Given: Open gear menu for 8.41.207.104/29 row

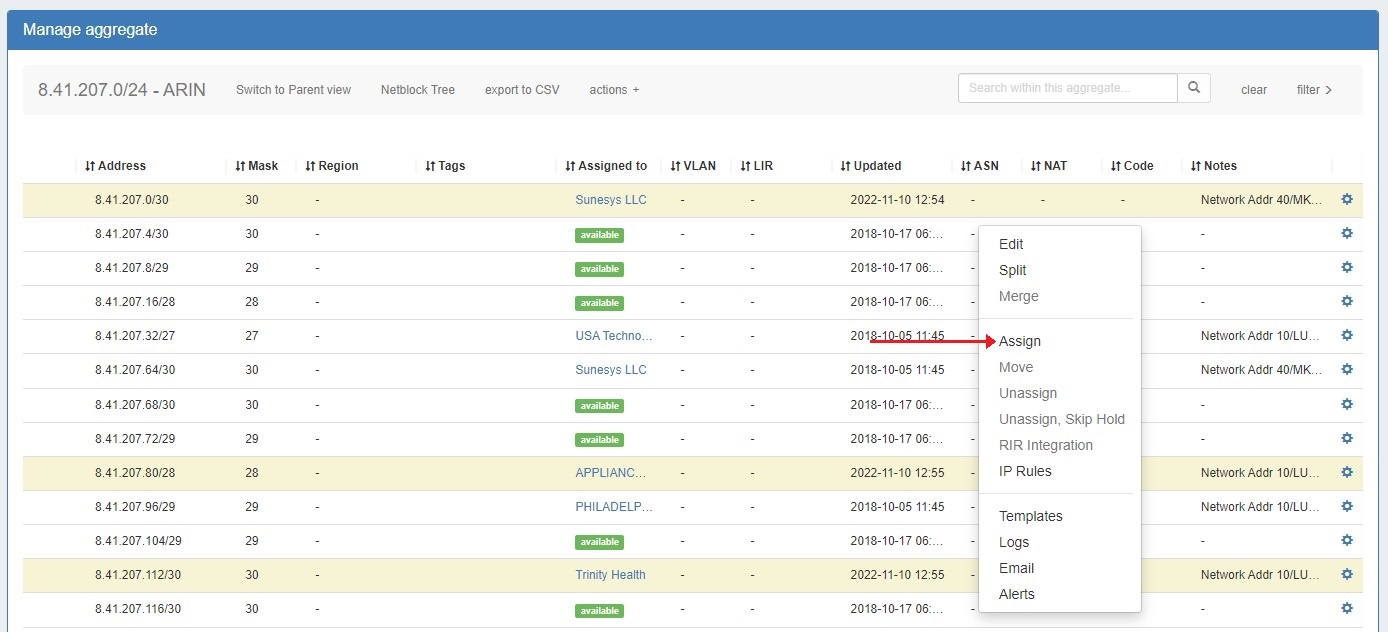Looking at the screenshot, I should coord(1346,541).
